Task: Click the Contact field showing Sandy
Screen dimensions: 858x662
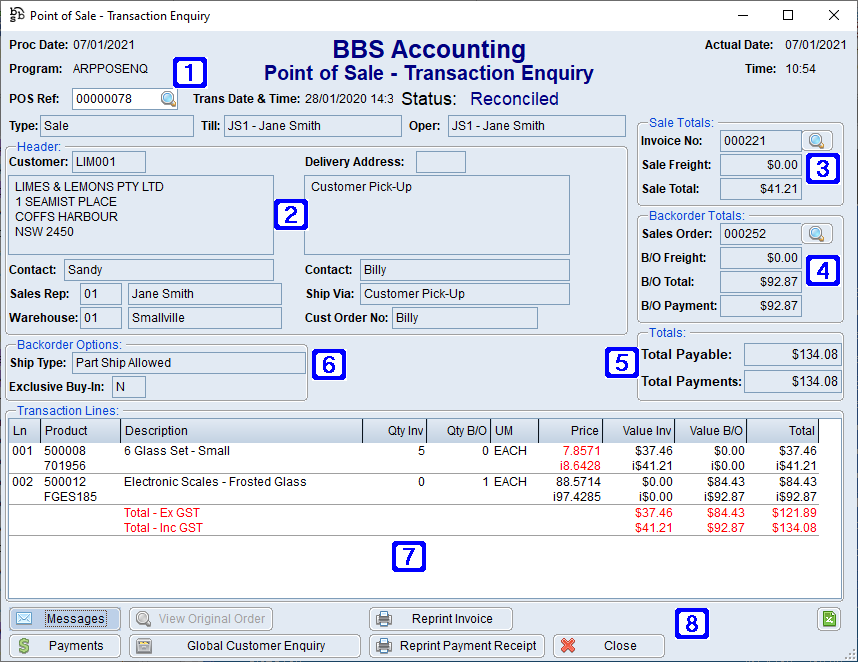Action: pyautogui.click(x=168, y=270)
